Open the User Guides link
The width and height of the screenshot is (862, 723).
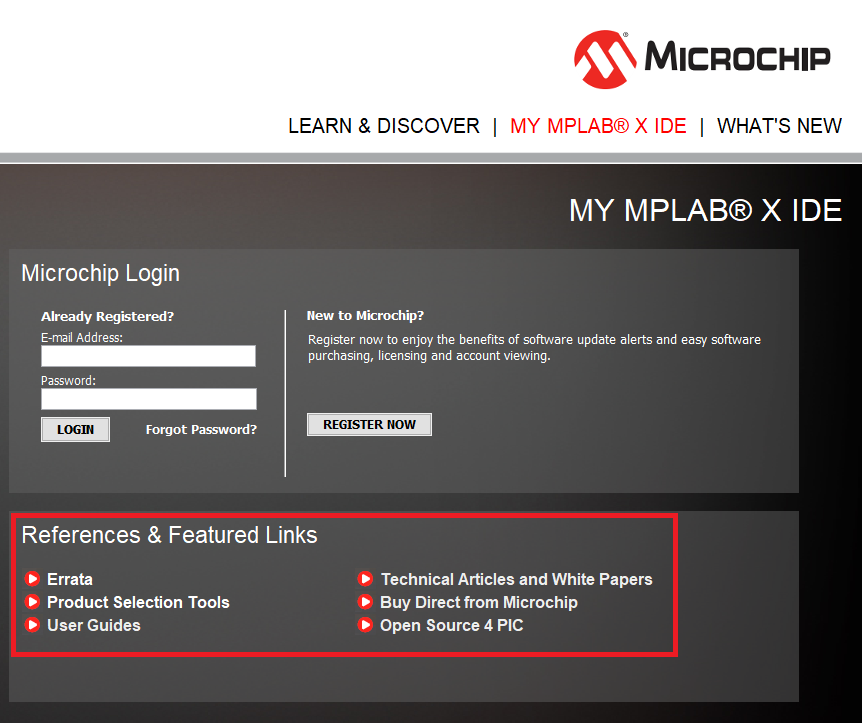click(94, 625)
